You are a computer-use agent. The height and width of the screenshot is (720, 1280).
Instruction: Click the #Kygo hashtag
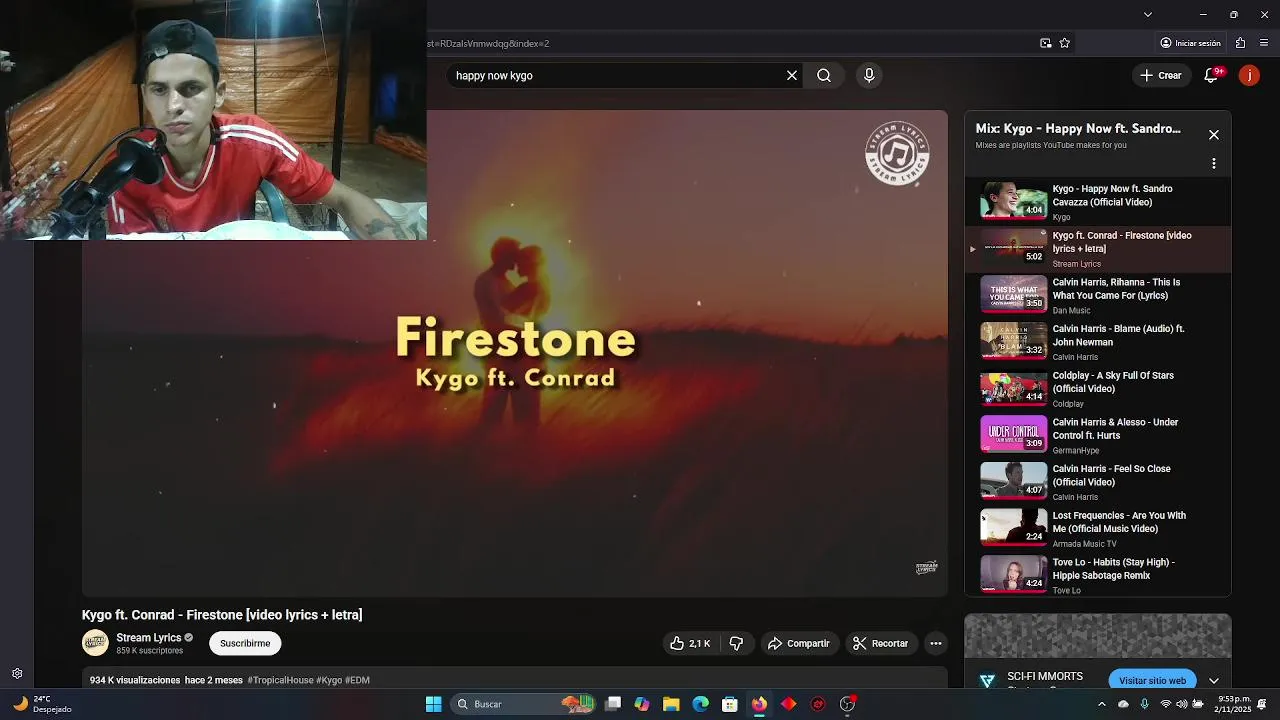[329, 680]
